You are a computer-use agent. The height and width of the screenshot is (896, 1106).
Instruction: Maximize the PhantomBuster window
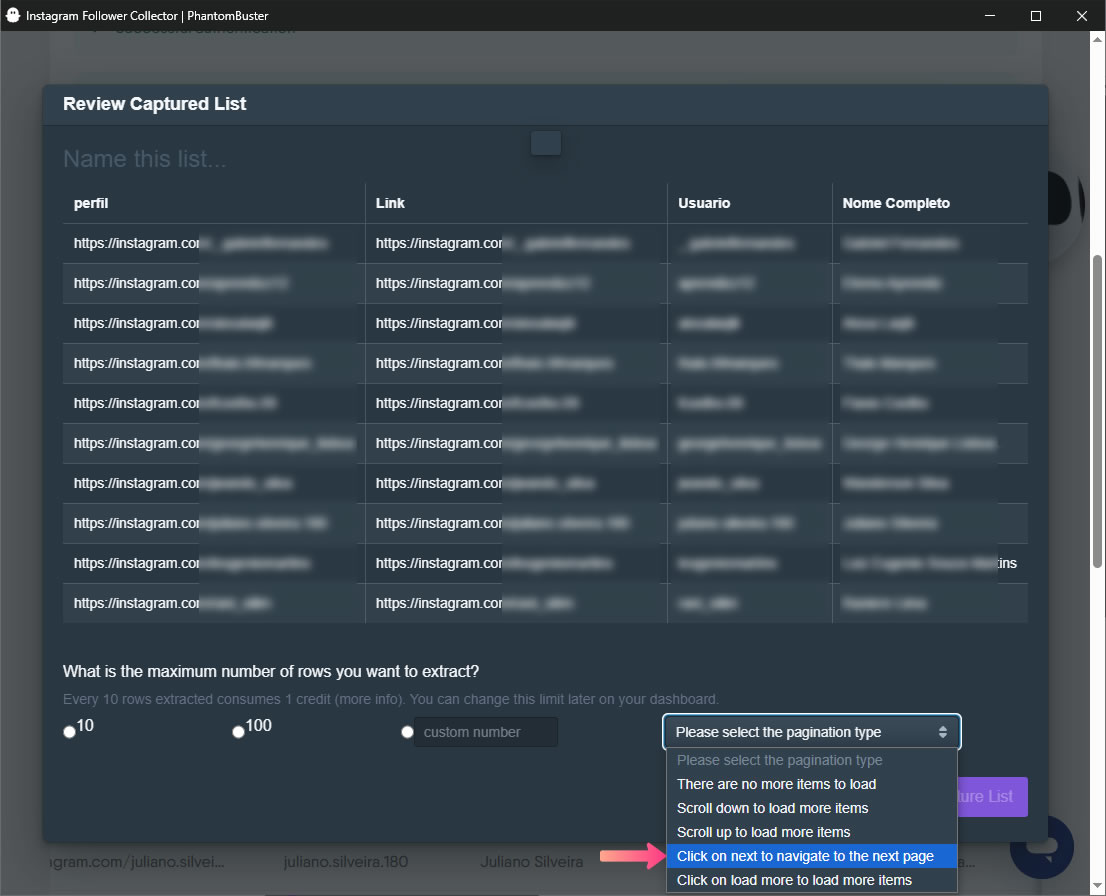point(1035,16)
